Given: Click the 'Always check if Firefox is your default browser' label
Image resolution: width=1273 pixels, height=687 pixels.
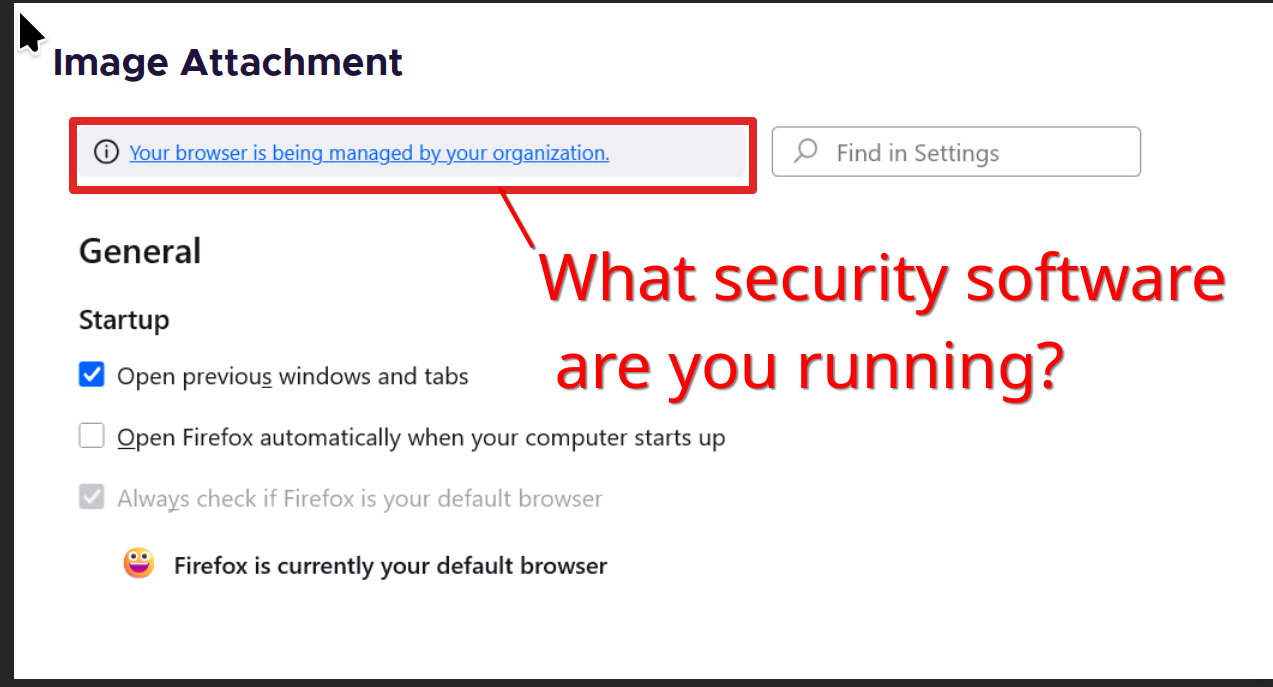Looking at the screenshot, I should [x=360, y=498].
